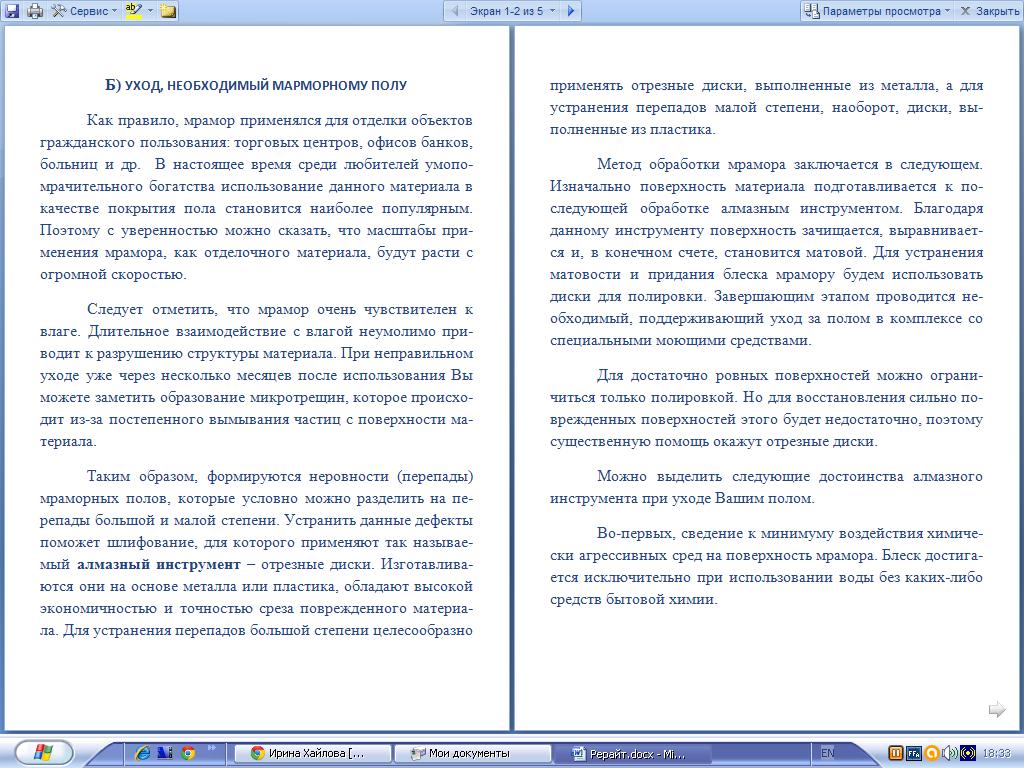Click the orange round tray icon
The width and height of the screenshot is (1024, 768).
click(932, 753)
